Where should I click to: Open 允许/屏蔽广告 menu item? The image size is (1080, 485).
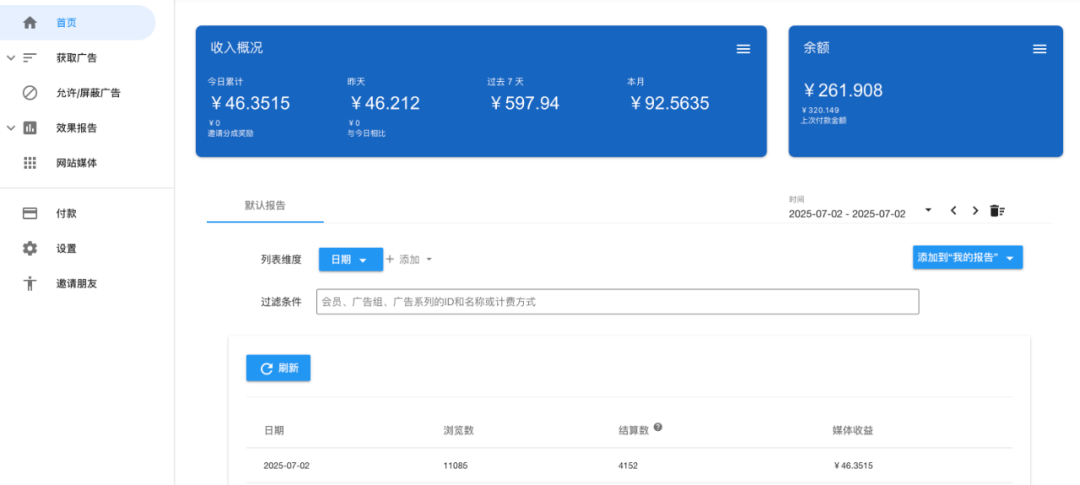[x=88, y=93]
